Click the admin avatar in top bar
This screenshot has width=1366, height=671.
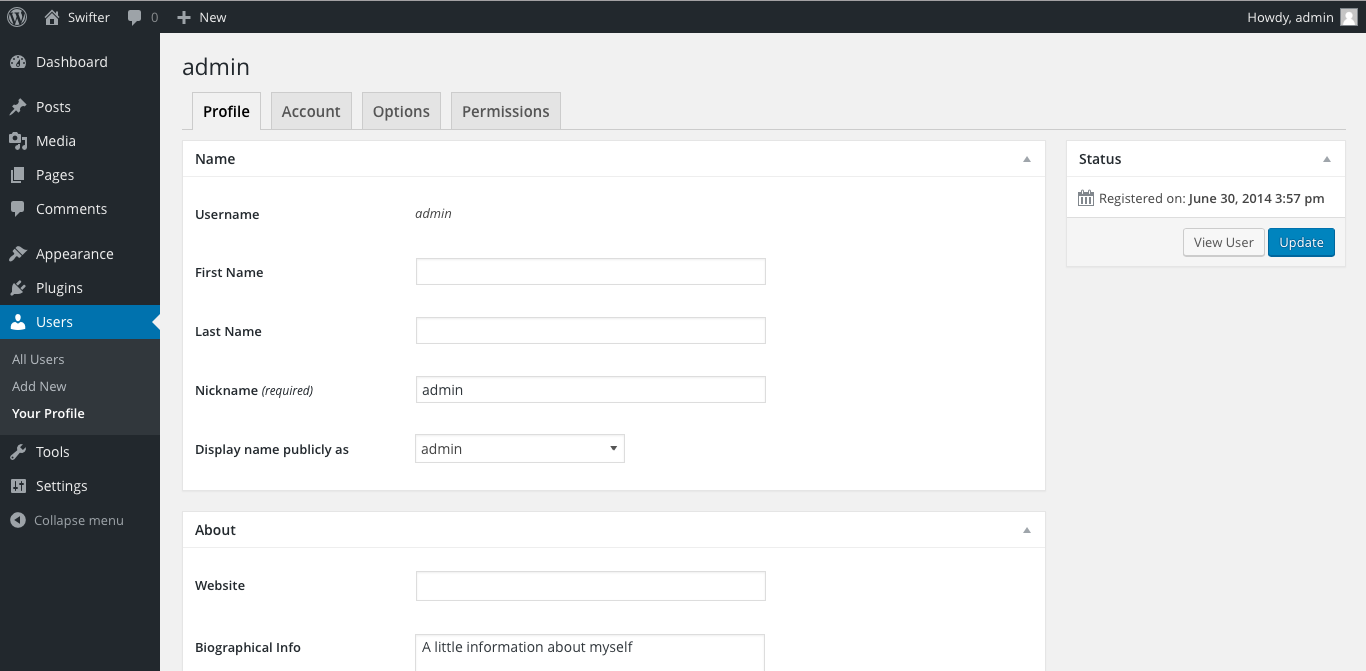(x=1349, y=17)
